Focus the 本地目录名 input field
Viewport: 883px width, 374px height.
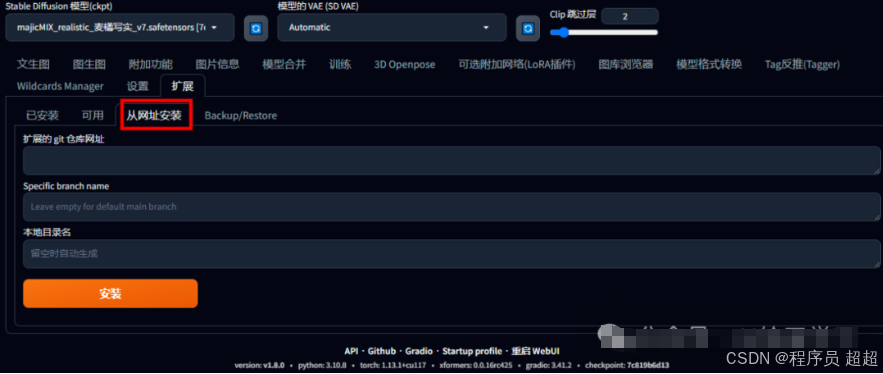coord(452,253)
